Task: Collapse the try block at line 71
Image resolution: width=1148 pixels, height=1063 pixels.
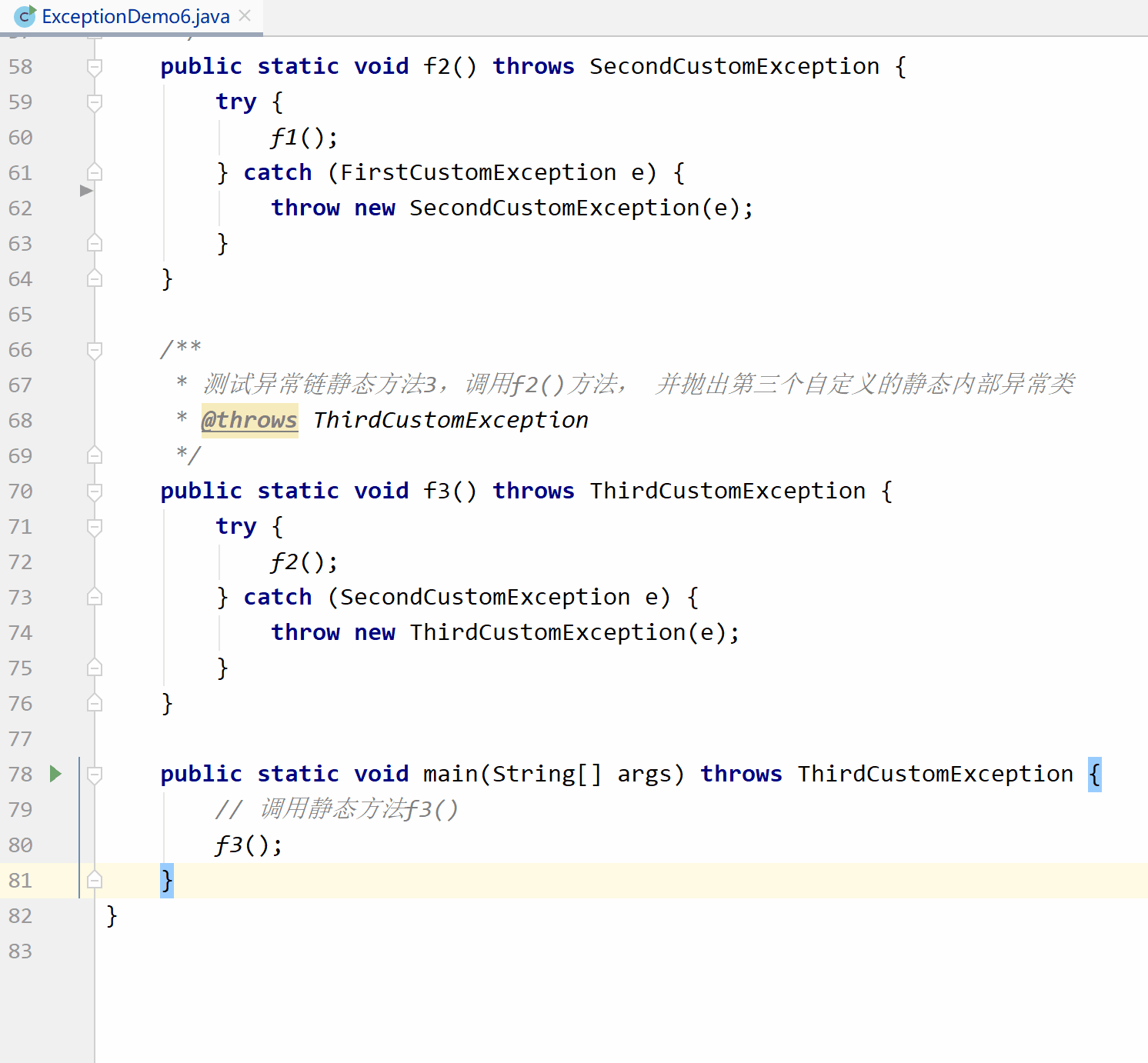Action: tap(95, 527)
